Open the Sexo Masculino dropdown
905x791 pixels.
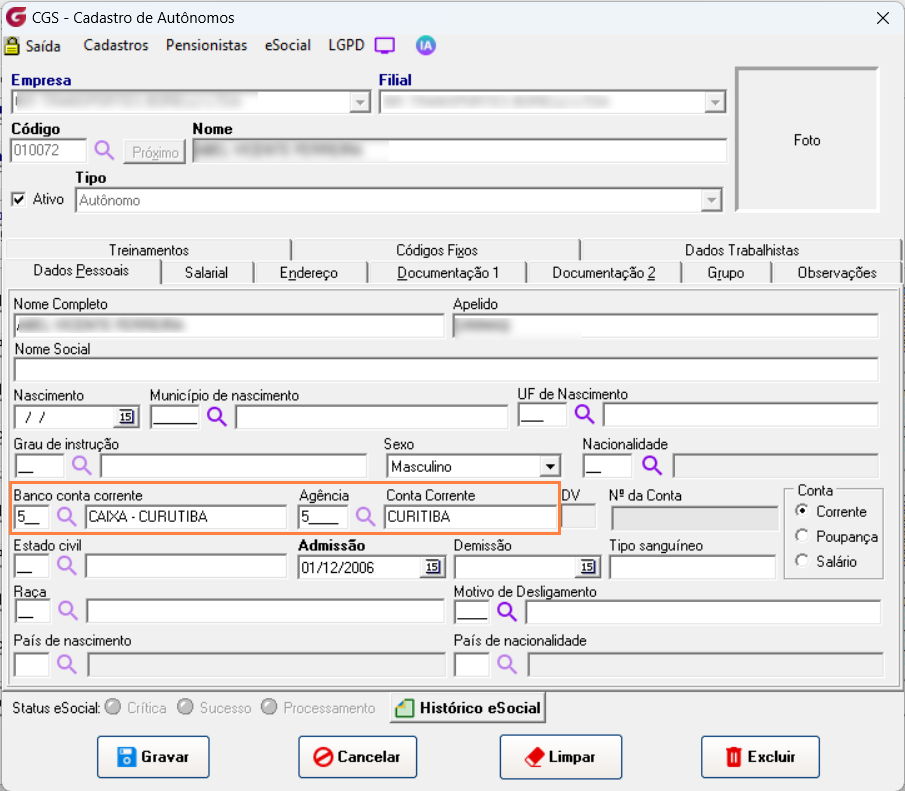pos(550,466)
